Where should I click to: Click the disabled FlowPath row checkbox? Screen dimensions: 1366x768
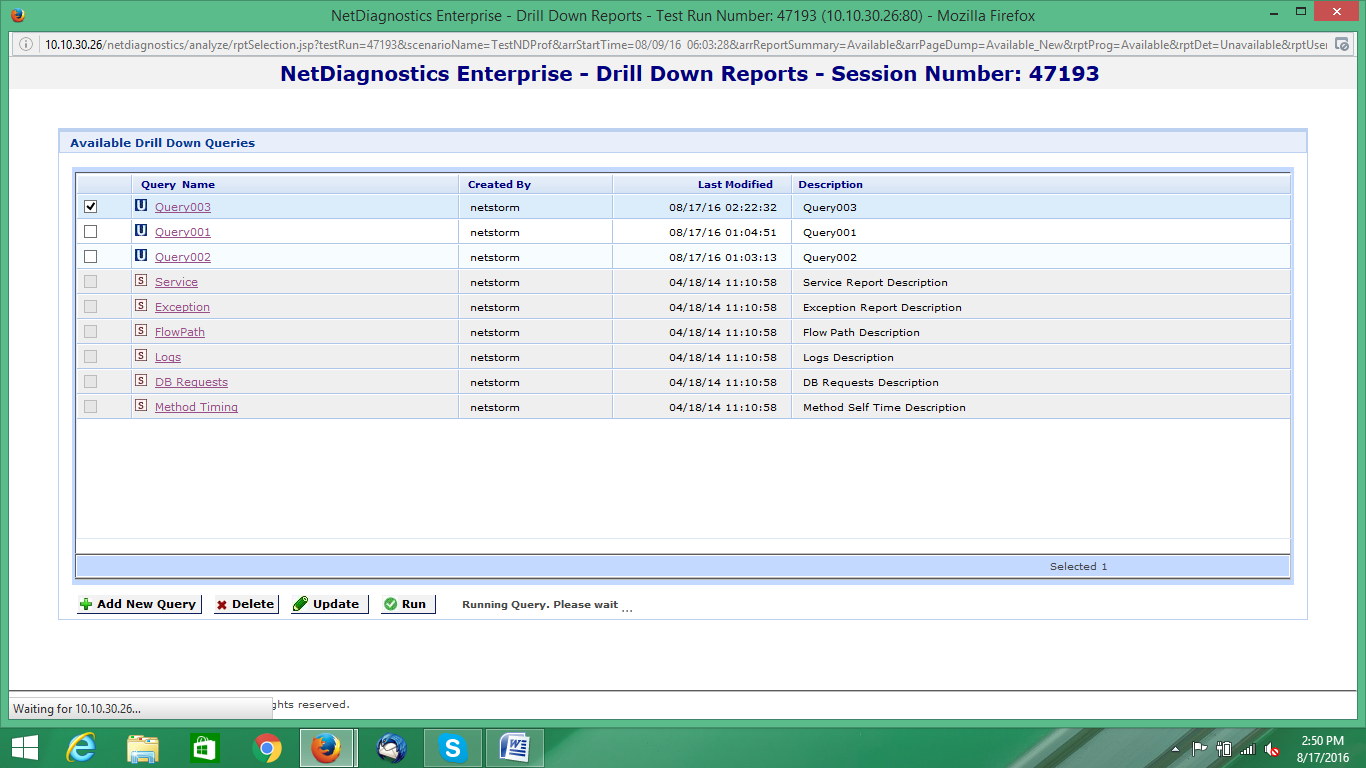[x=91, y=331]
